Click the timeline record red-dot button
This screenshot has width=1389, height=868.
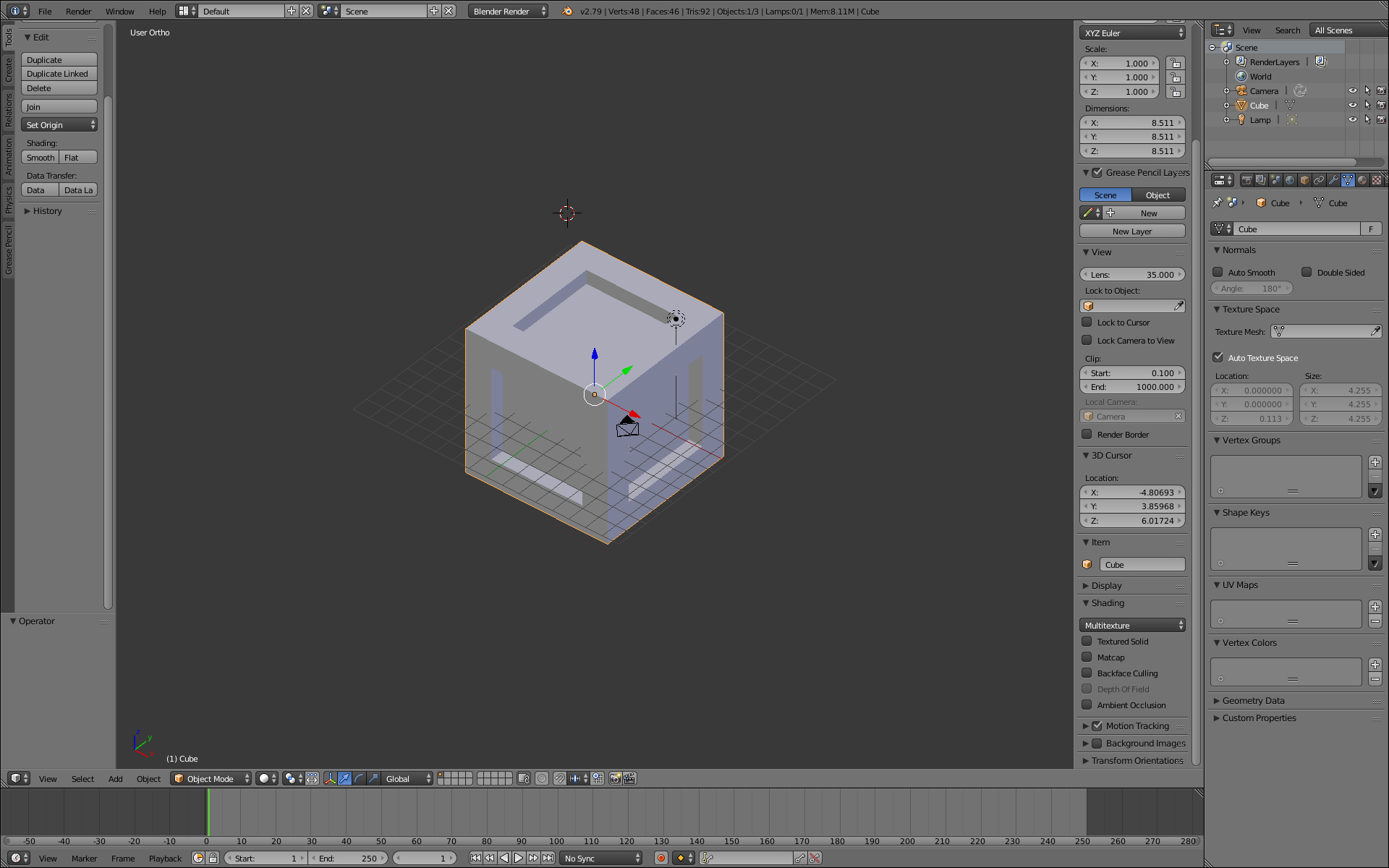pyautogui.click(x=660, y=858)
